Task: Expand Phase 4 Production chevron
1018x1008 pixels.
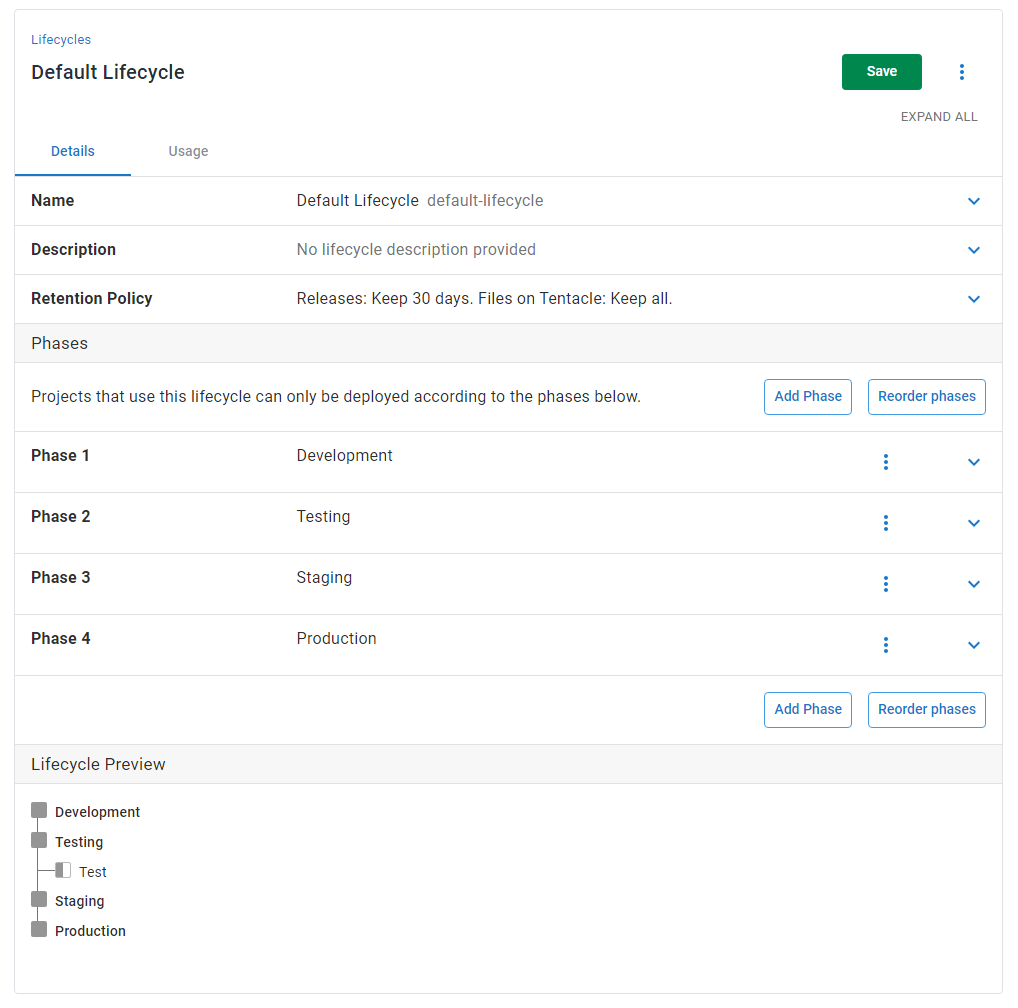Action: [973, 645]
